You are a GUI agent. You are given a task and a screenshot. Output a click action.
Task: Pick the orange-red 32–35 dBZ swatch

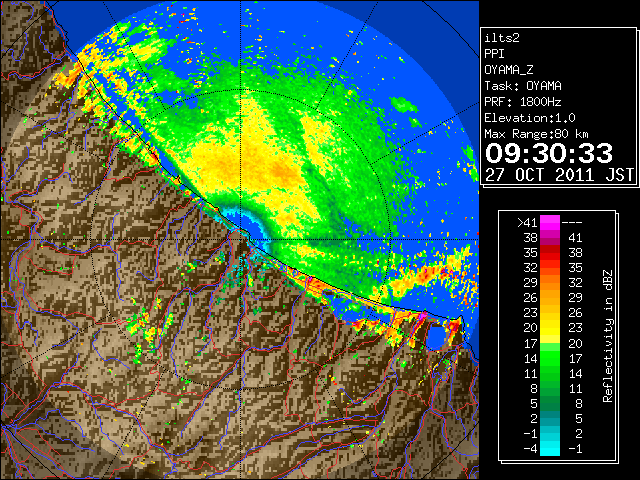(550, 268)
